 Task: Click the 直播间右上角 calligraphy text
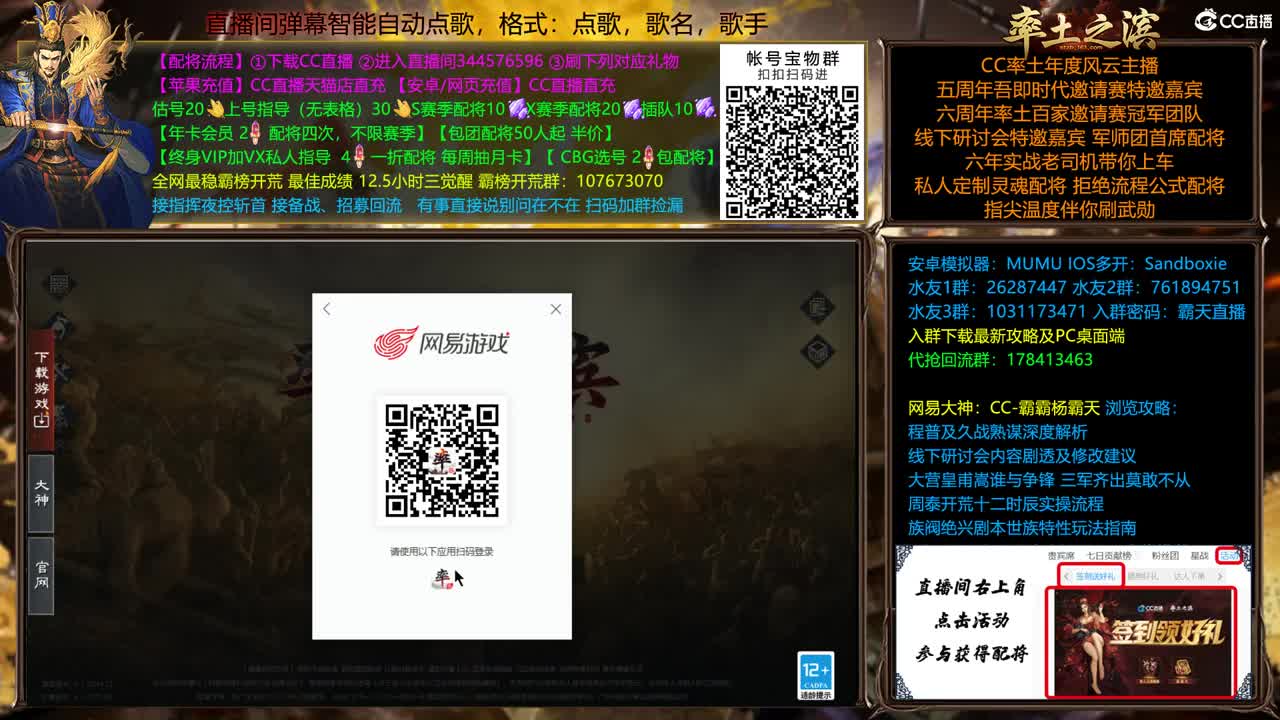[x=971, y=587]
